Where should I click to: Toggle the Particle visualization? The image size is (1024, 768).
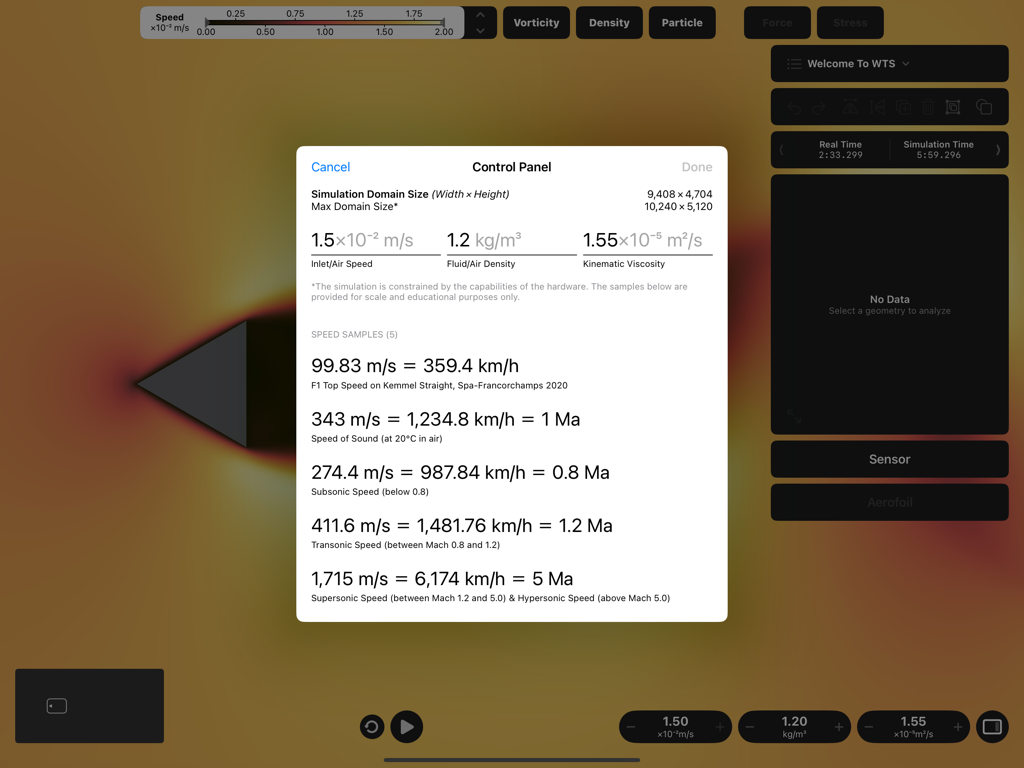[x=682, y=21]
